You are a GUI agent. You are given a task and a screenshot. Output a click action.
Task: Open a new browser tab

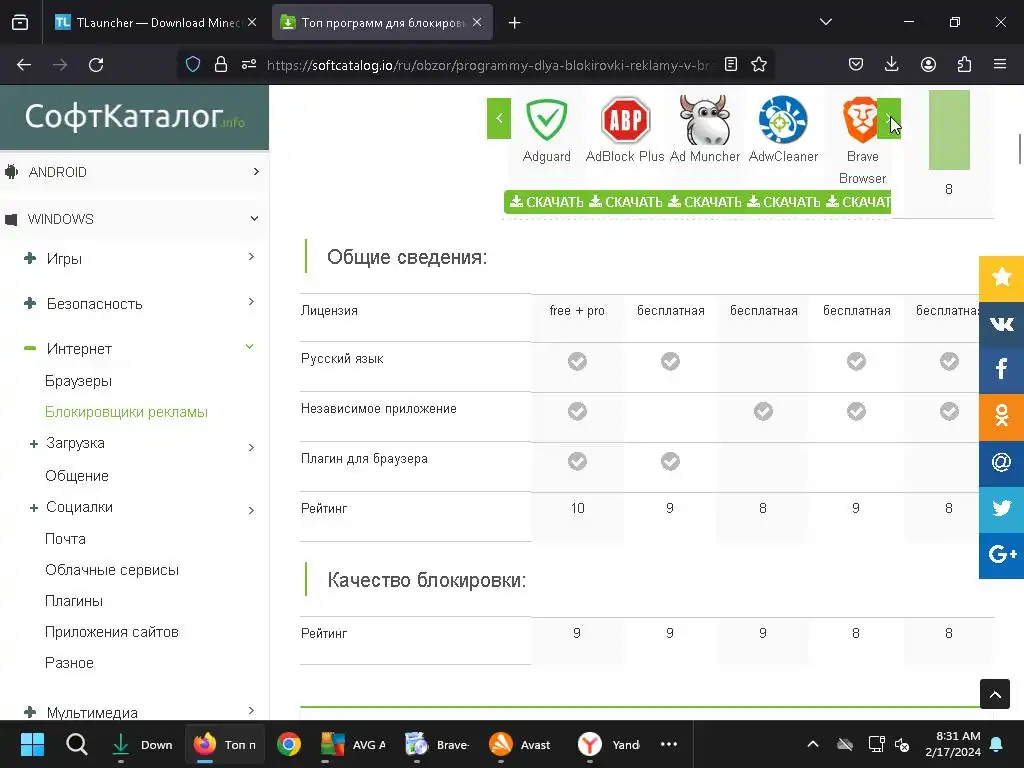(515, 23)
